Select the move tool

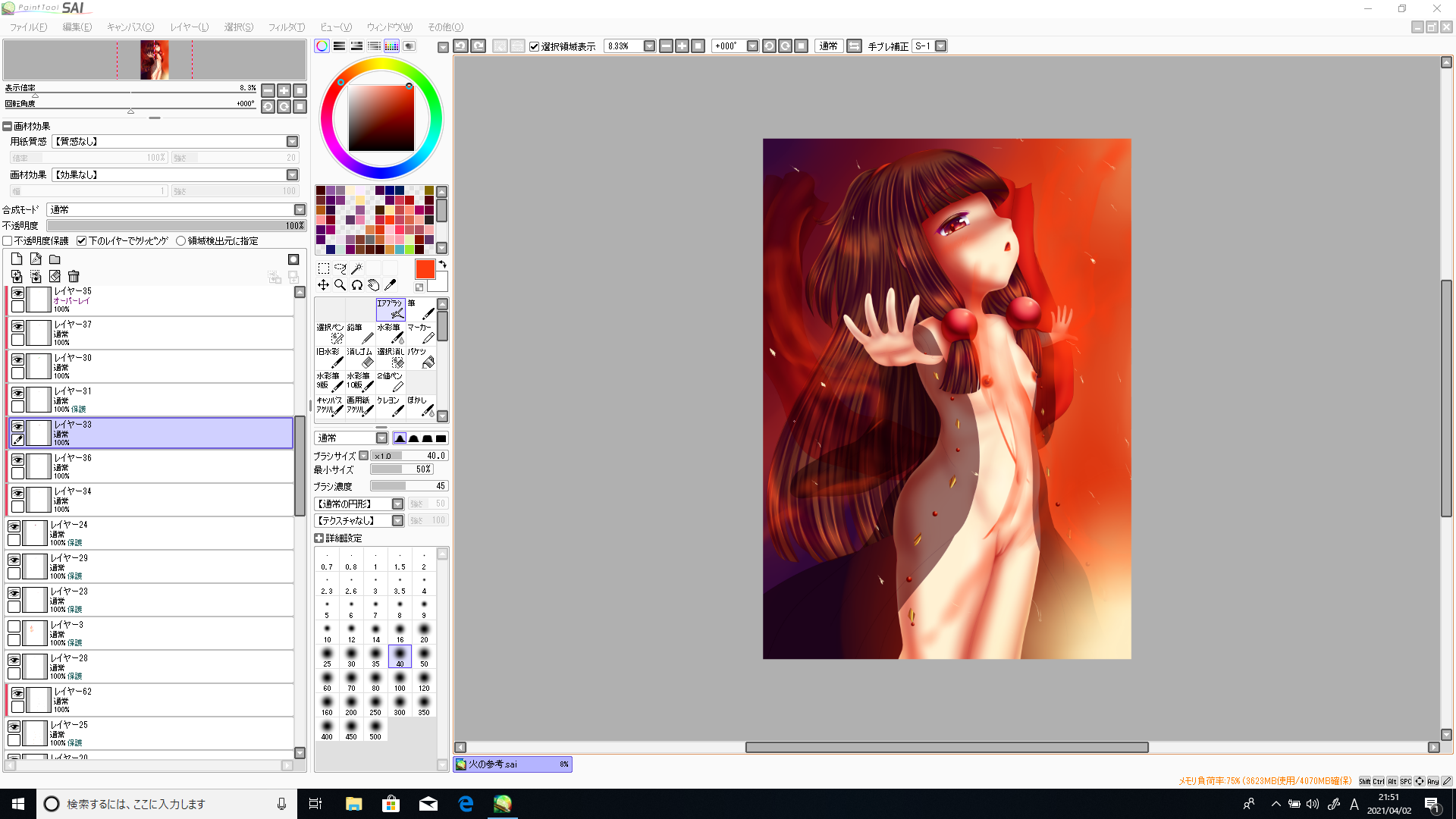tap(324, 285)
